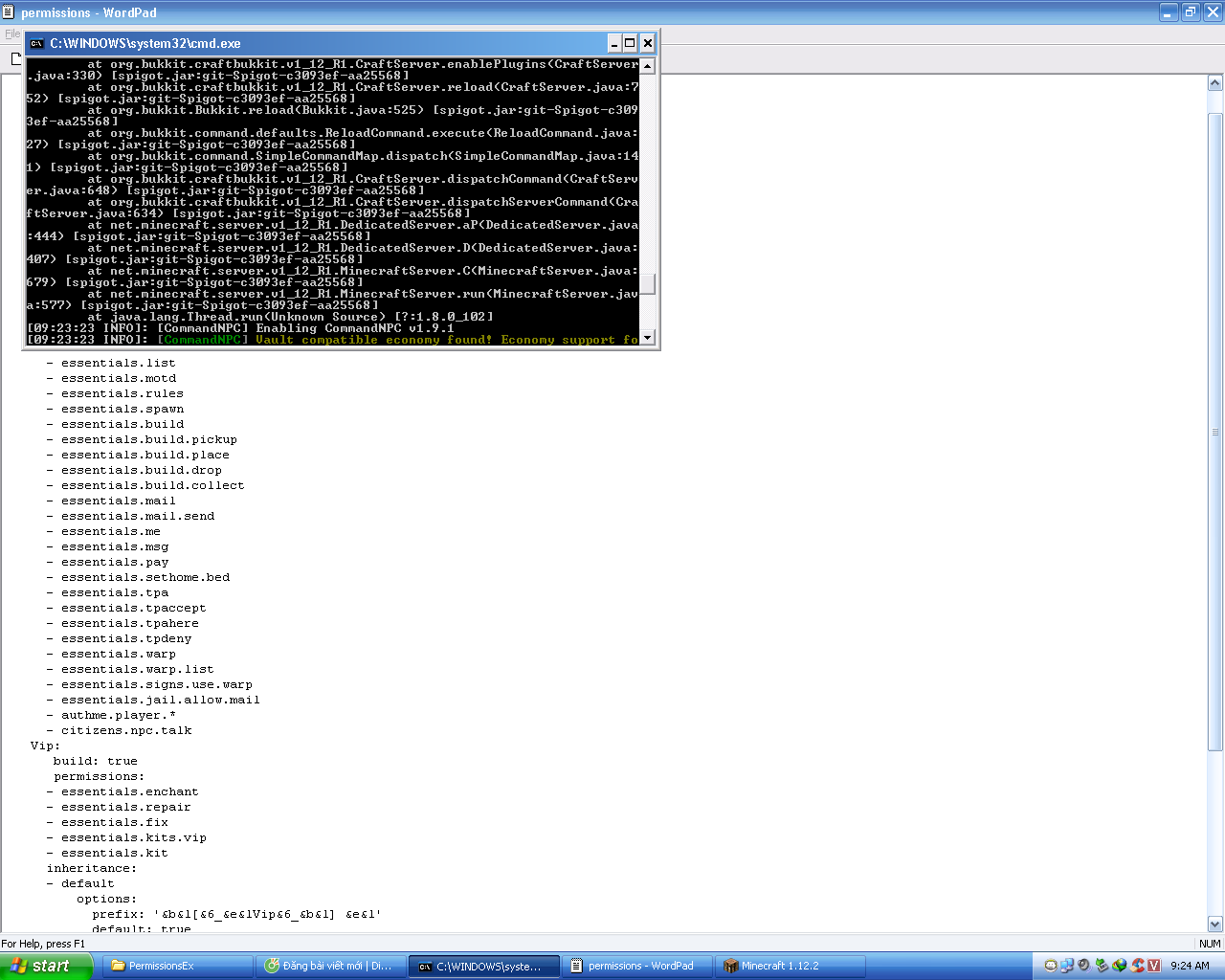1225x980 pixels.
Task: Click the essentials.spawn line
Action: pyautogui.click(x=115, y=409)
